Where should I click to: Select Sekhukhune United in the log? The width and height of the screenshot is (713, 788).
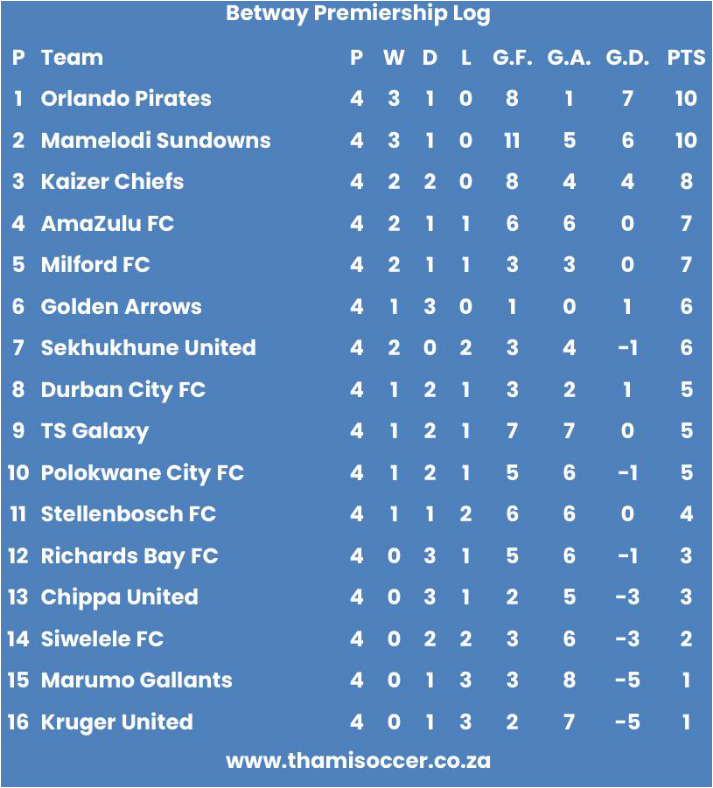(x=148, y=347)
